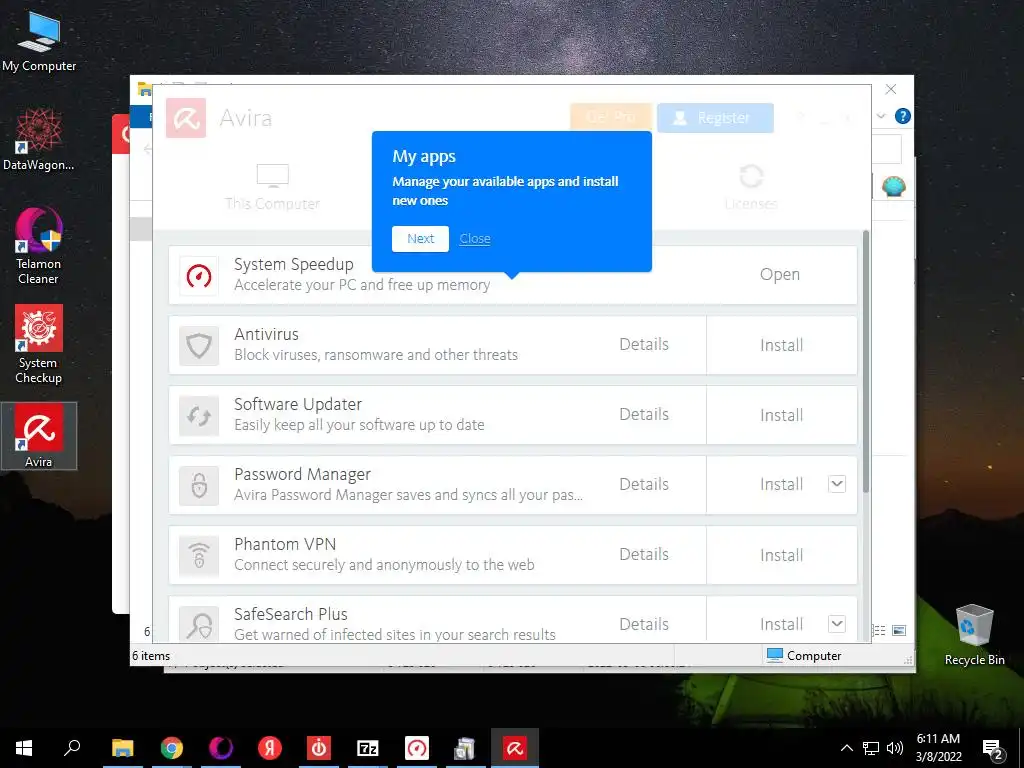Open File Explorer from the taskbar
This screenshot has width=1024, height=768.
[x=122, y=748]
